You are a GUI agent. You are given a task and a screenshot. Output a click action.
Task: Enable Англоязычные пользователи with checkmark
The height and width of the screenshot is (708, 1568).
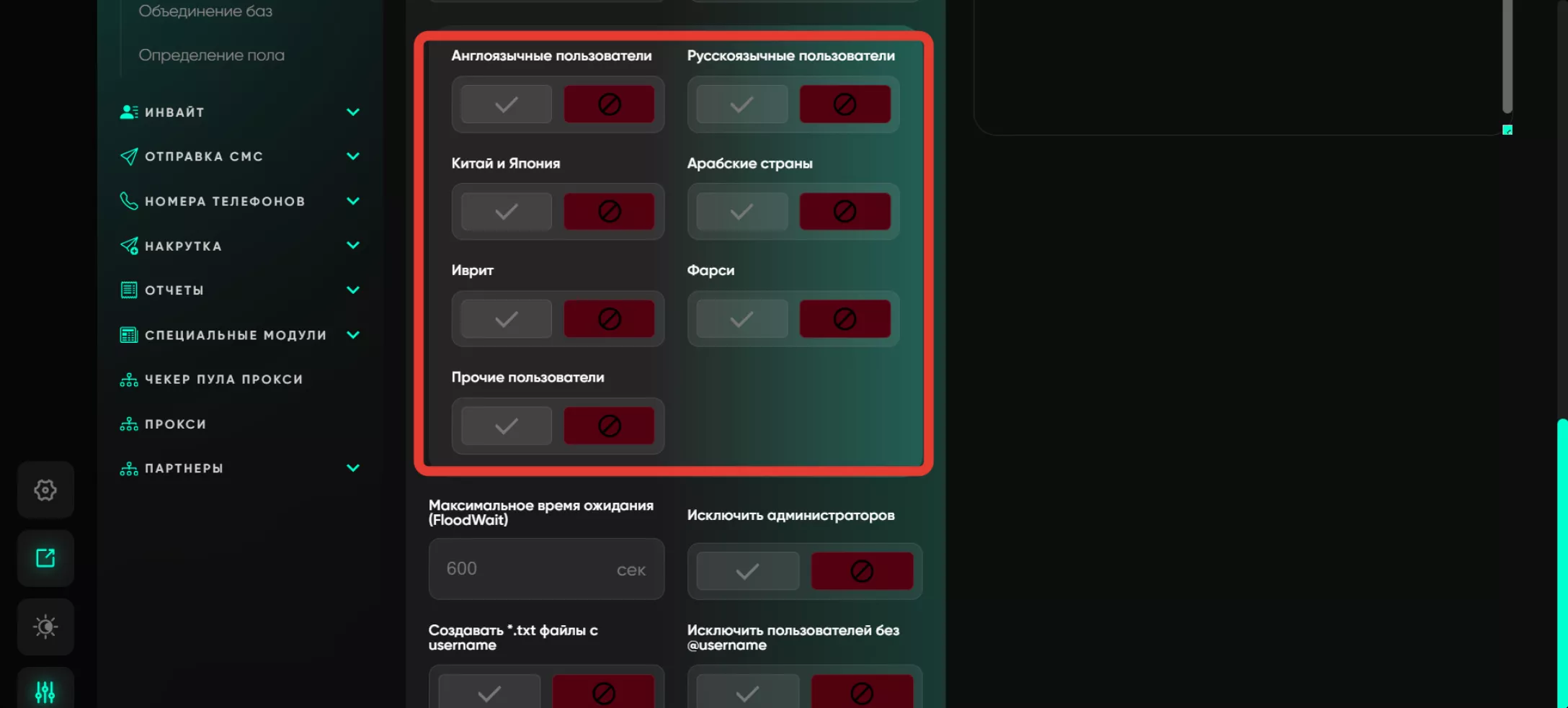tap(507, 104)
